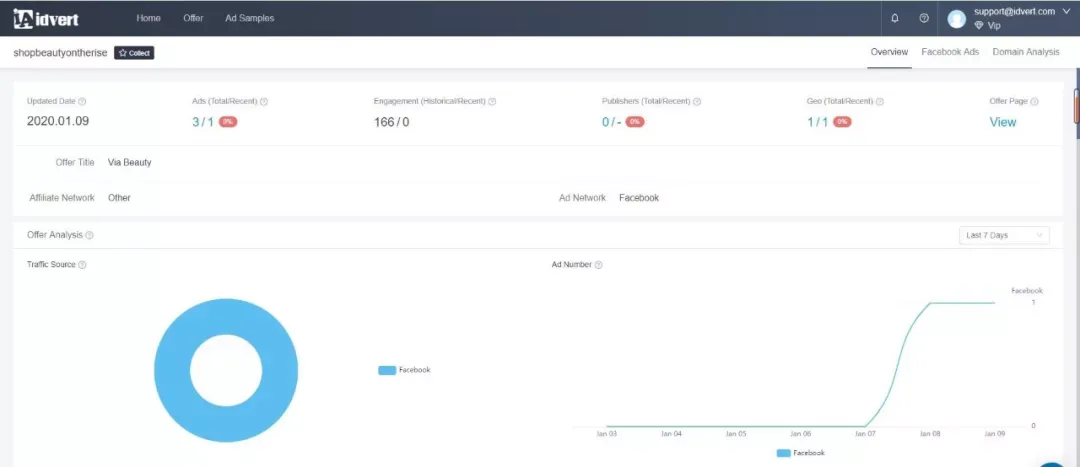Switch to the Overview tab

(x=889, y=52)
